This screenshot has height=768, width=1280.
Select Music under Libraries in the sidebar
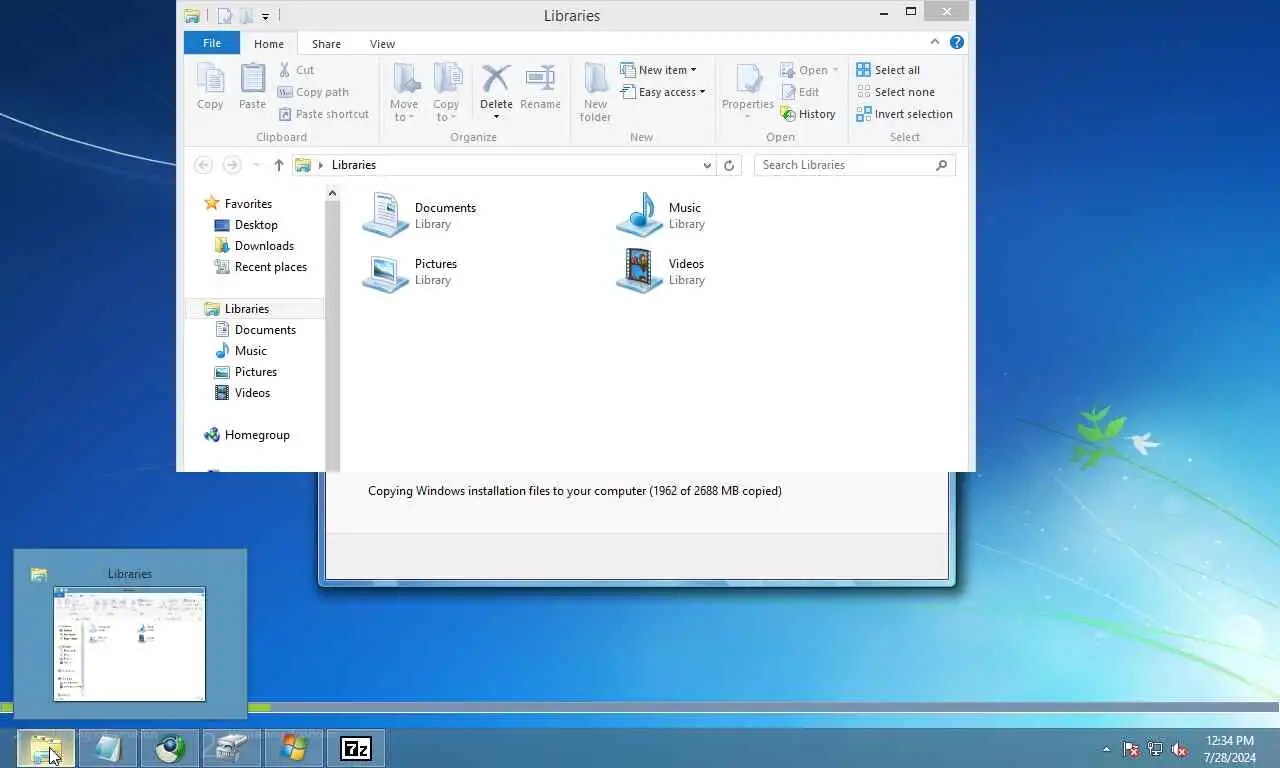point(241,351)
